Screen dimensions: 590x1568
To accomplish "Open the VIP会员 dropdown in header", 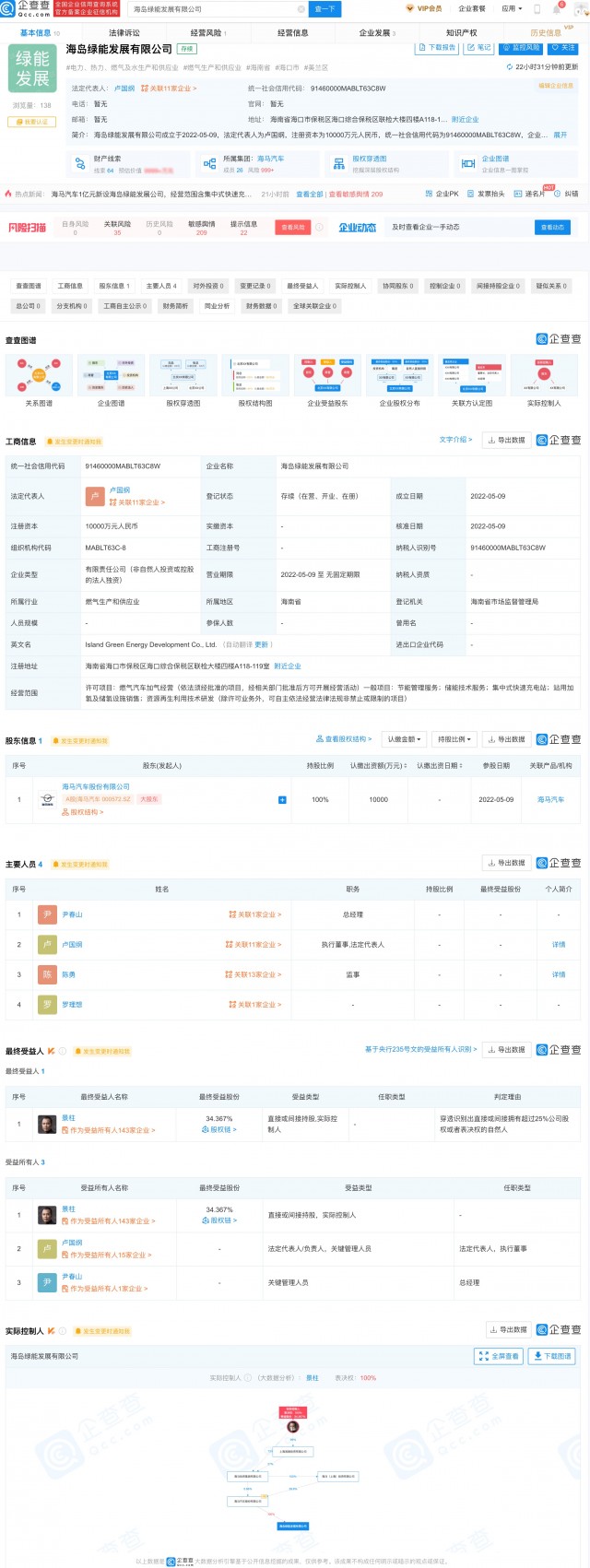I will pyautogui.click(x=424, y=8).
